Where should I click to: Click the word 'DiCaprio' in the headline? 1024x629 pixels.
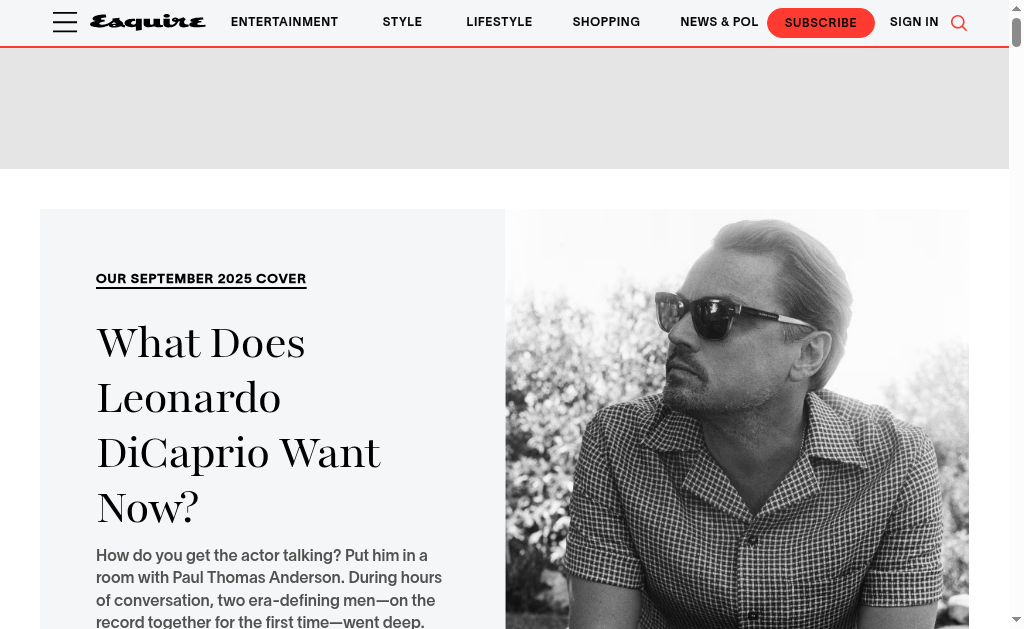183,453
